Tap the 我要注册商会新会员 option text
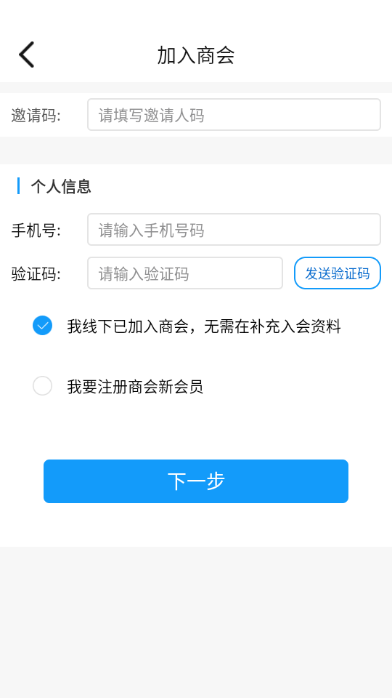The width and height of the screenshot is (392, 698). coord(135,386)
